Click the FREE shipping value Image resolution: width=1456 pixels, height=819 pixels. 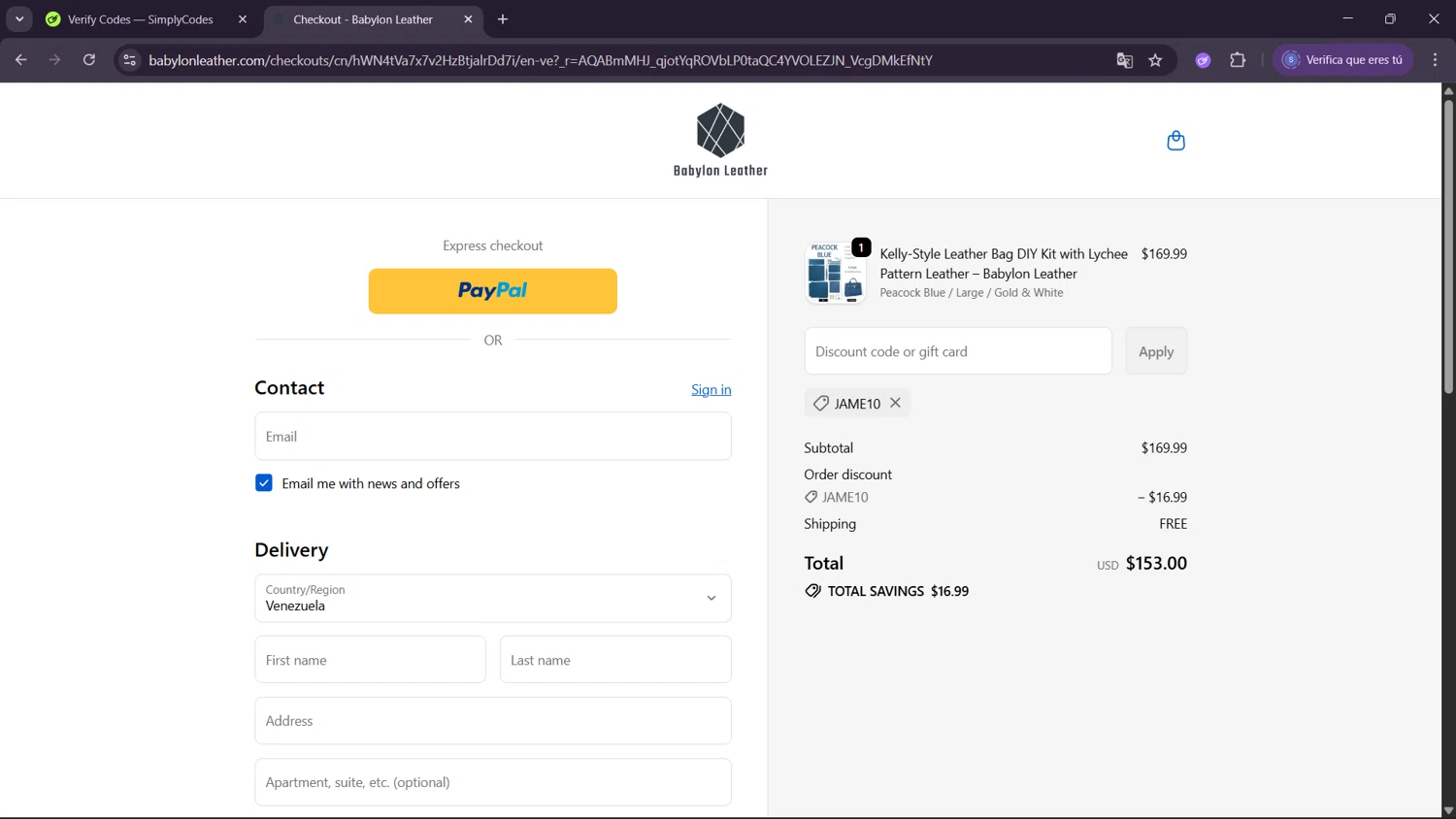click(1174, 524)
